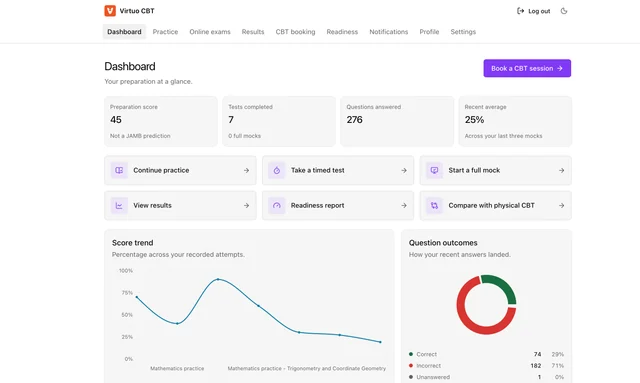Click the Tests completed card

click(279, 121)
